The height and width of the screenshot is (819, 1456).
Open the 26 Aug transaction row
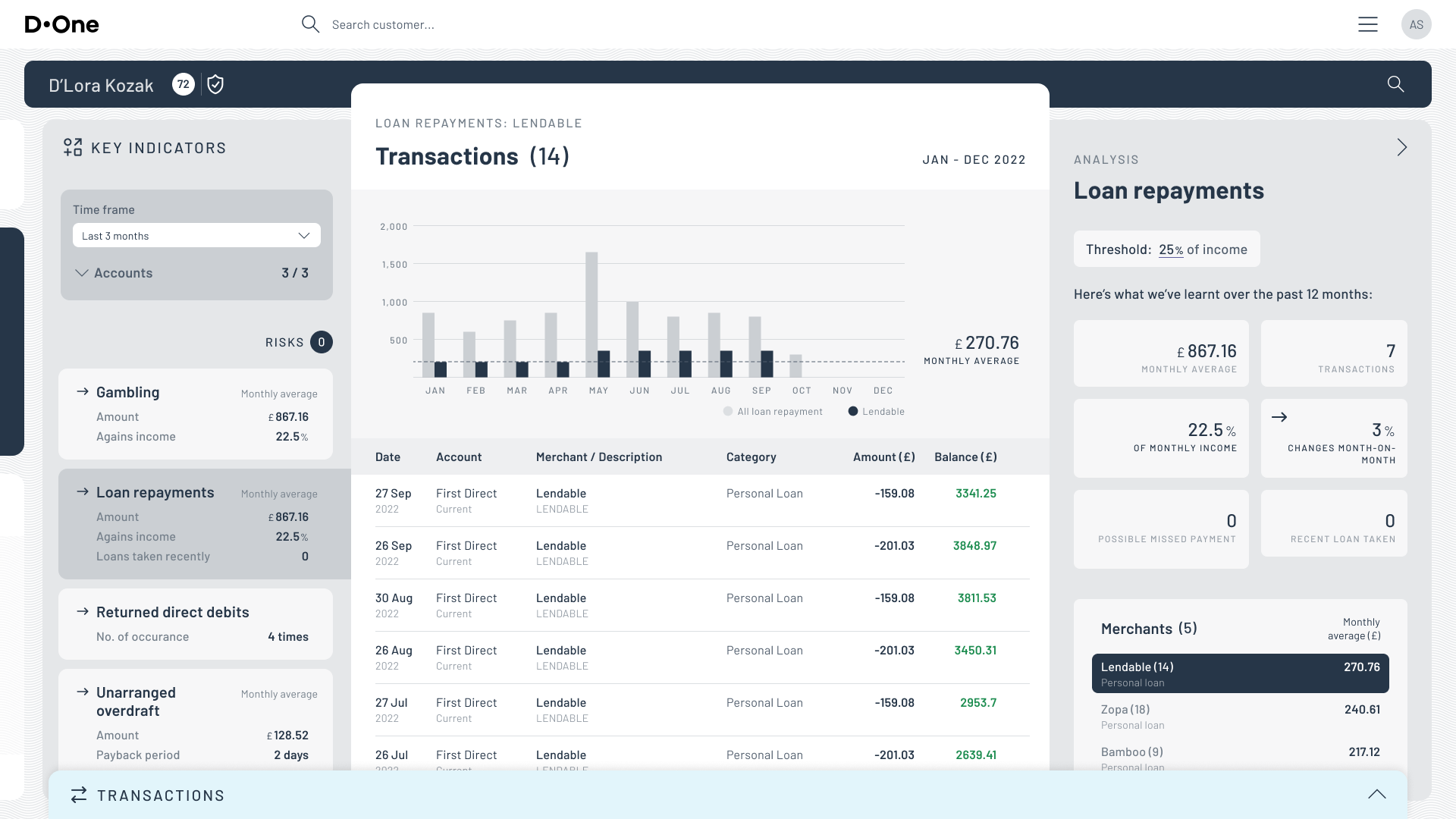[x=702, y=657]
